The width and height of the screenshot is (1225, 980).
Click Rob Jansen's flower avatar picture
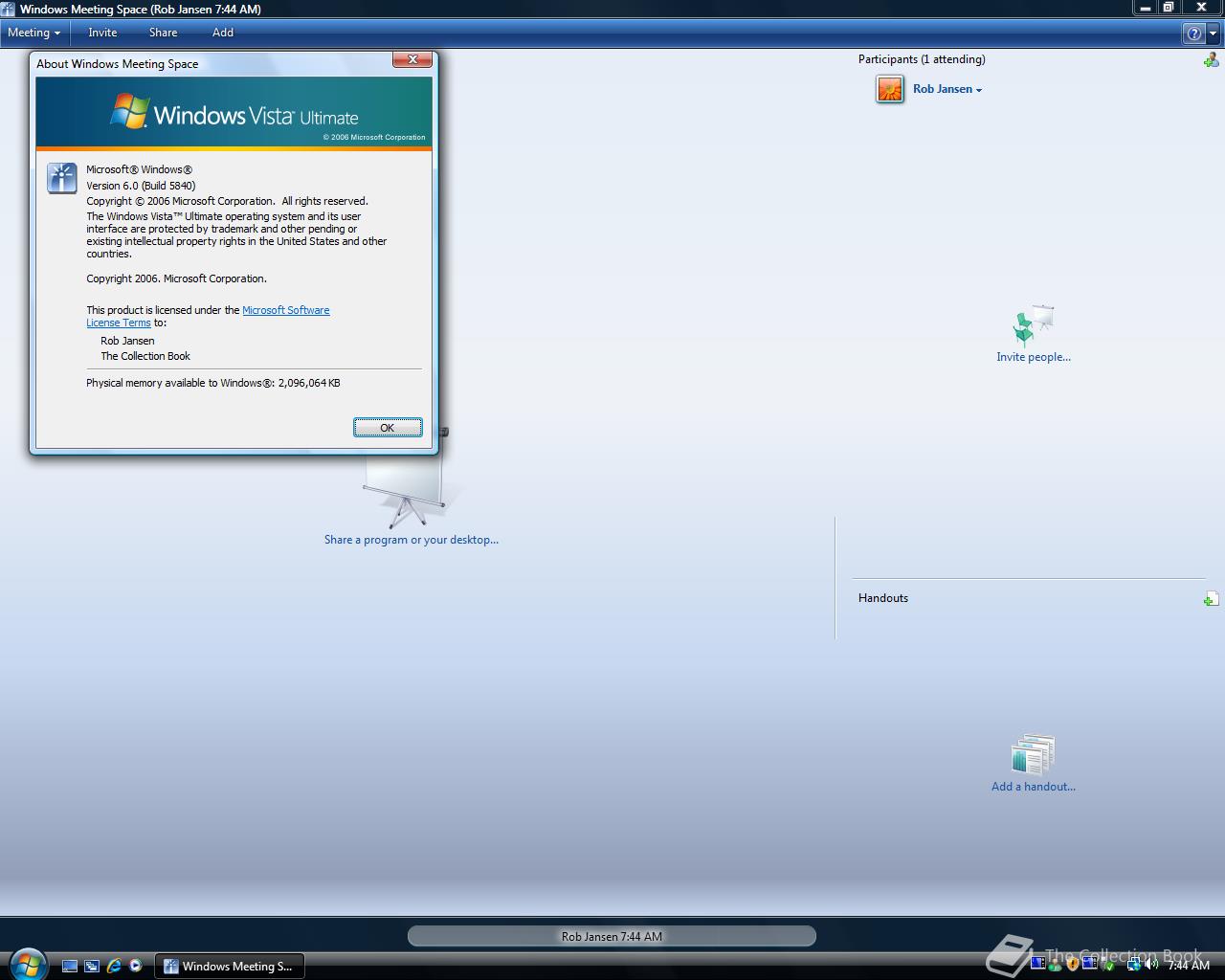tap(890, 89)
